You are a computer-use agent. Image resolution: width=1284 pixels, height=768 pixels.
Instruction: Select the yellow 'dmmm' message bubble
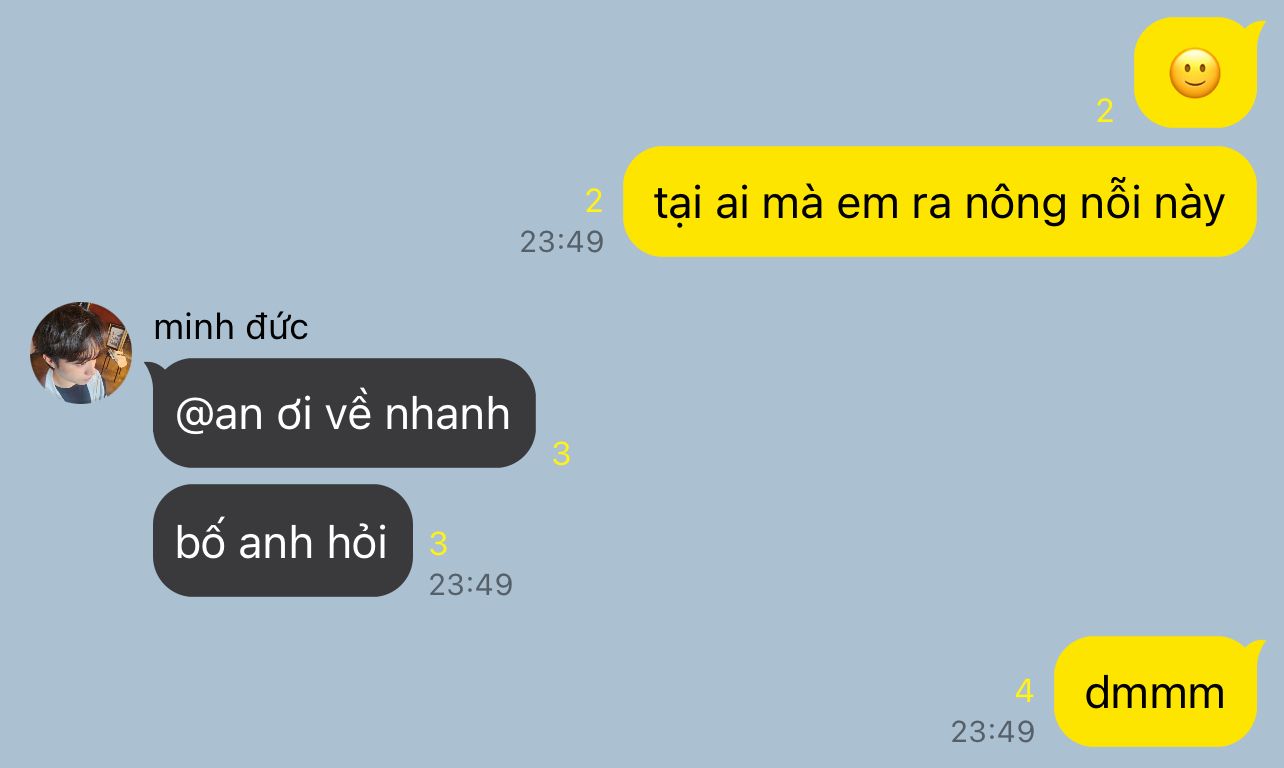(x=1155, y=692)
